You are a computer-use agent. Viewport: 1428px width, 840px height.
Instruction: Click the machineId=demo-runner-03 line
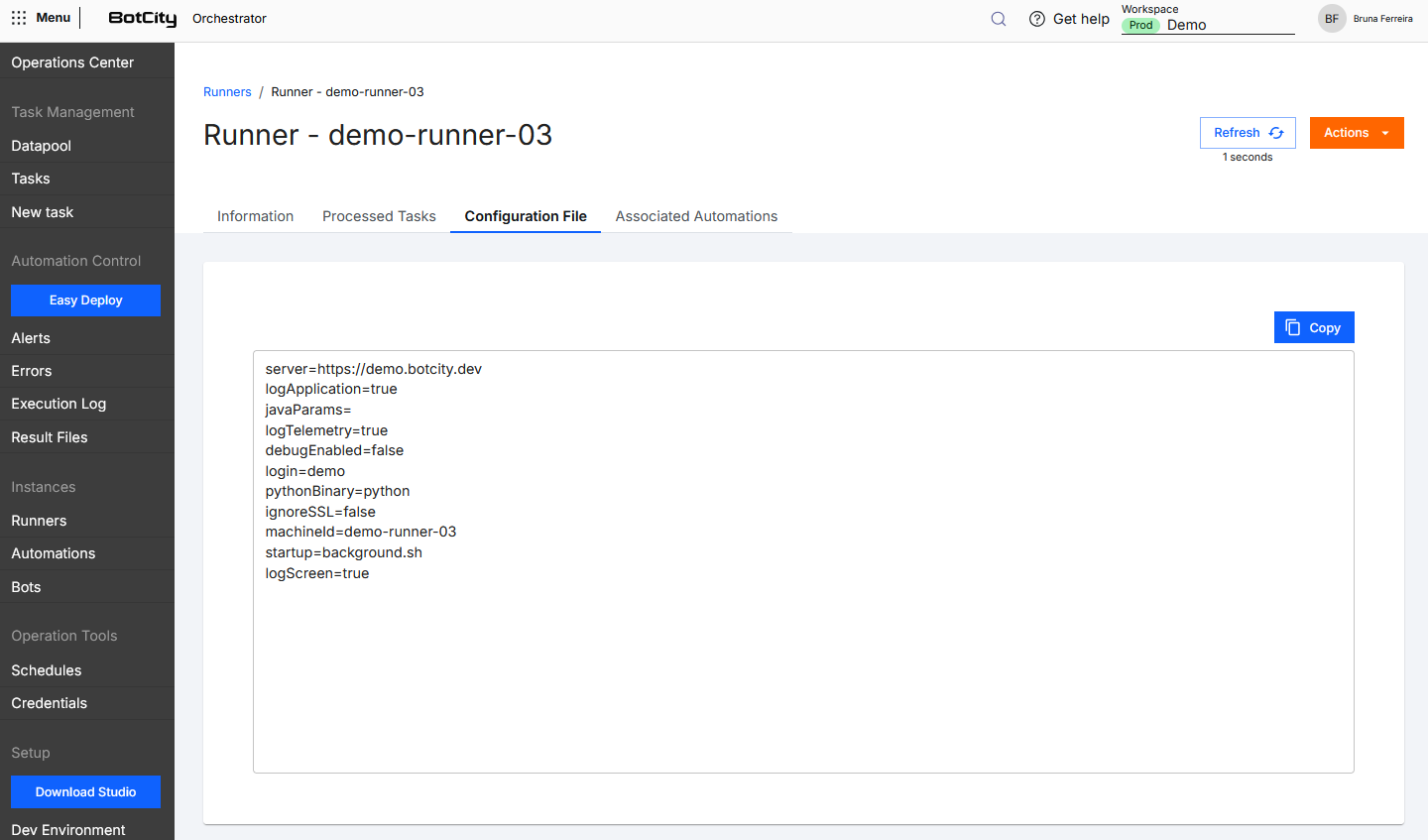coord(361,532)
